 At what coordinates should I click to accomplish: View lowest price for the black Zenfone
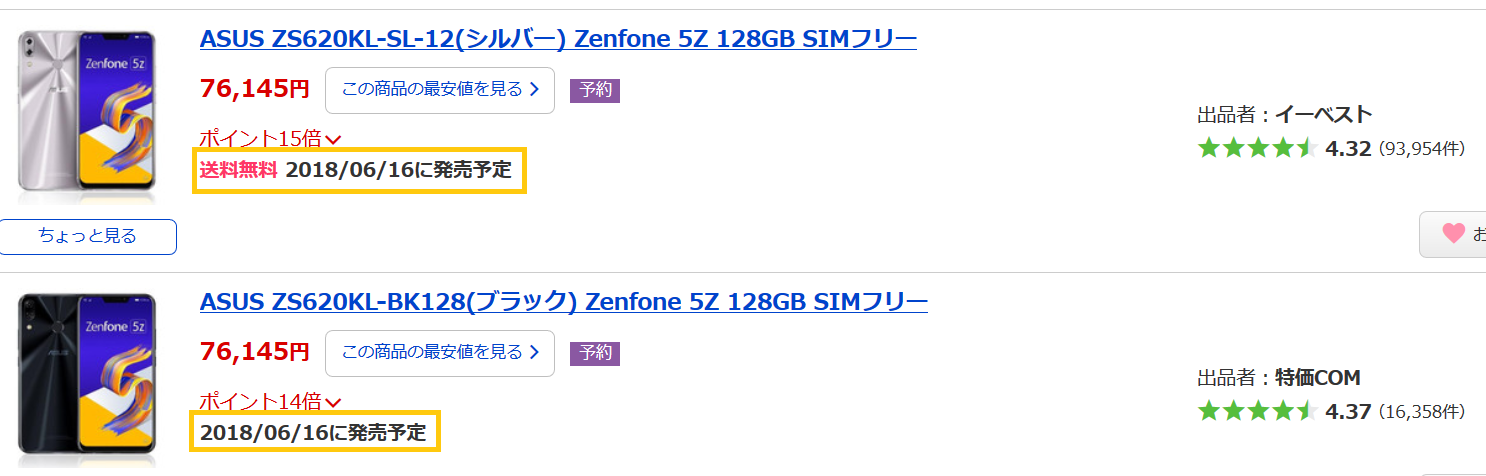(x=440, y=353)
